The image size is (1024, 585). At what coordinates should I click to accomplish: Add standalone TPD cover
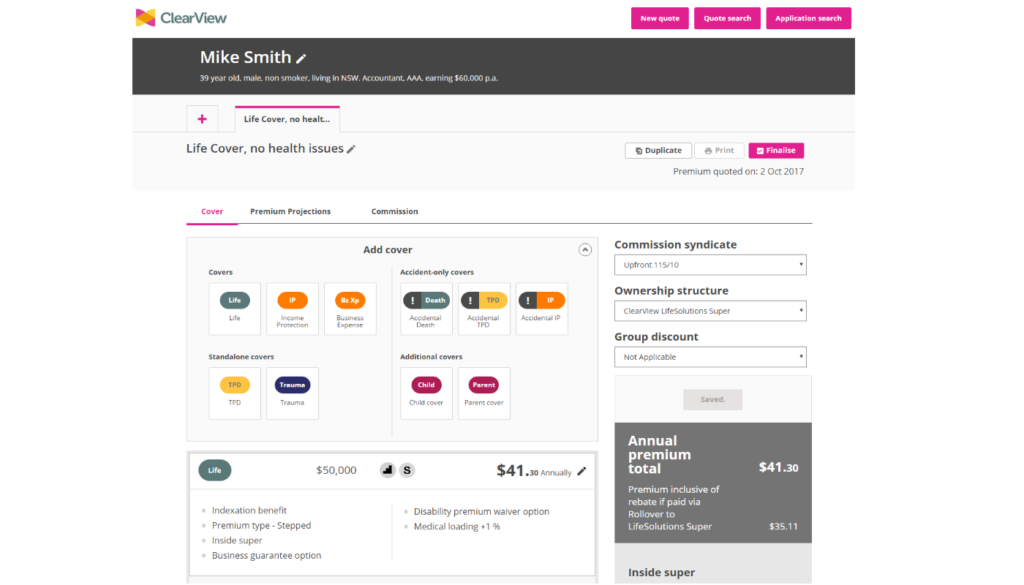[234, 393]
